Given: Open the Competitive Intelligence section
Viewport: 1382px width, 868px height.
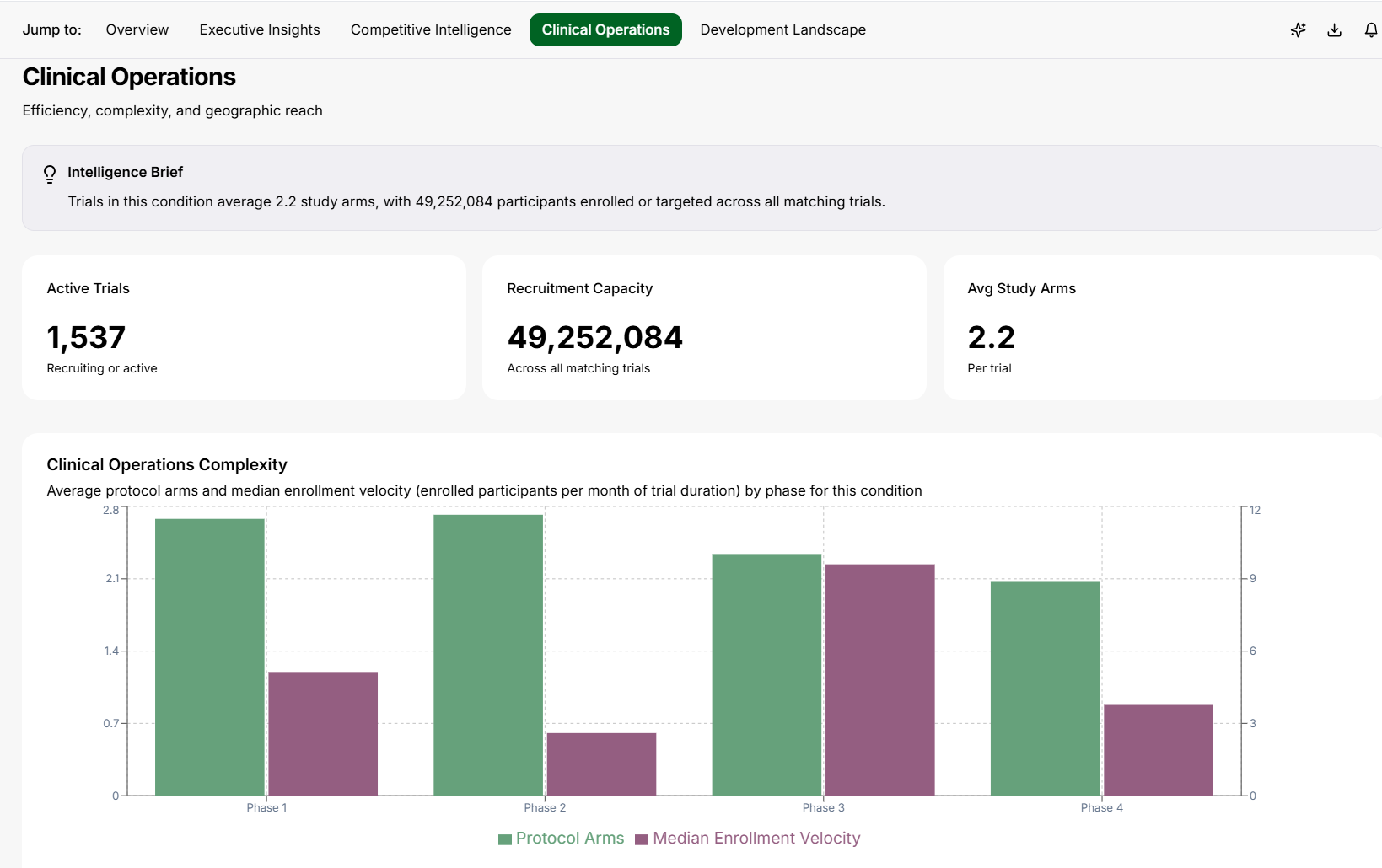Looking at the screenshot, I should click(x=431, y=29).
